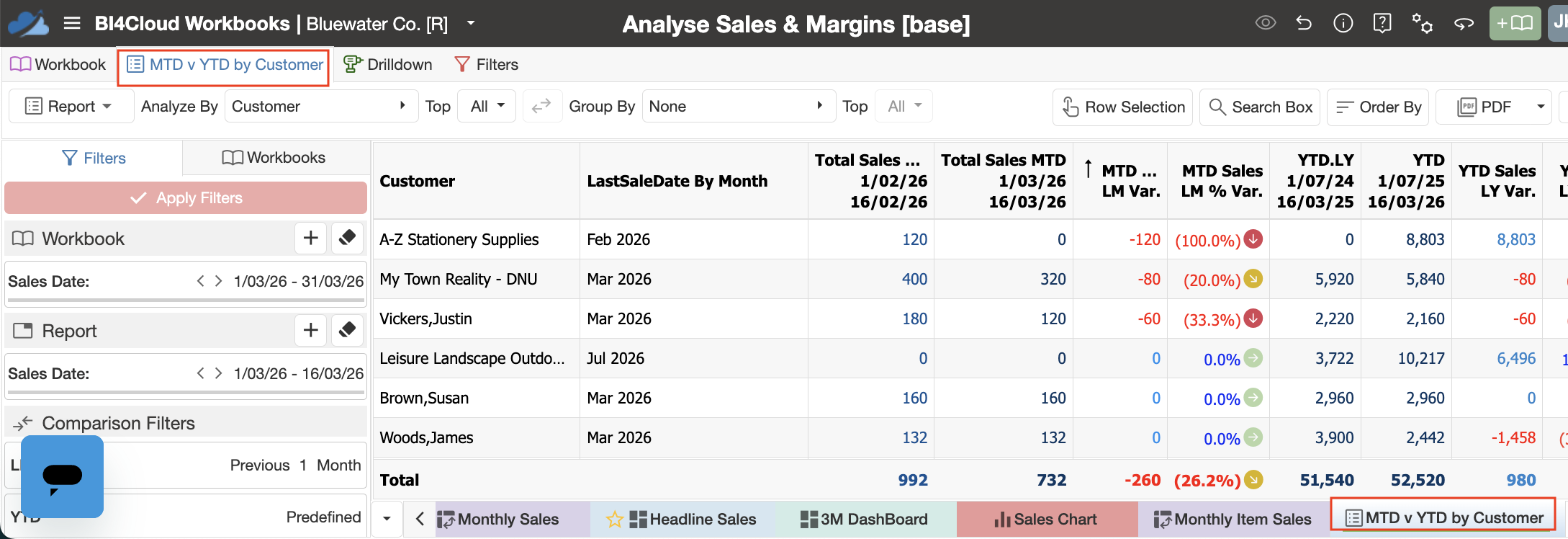1568x539 pixels.
Task: Click the green arrow indicator for Woods,James
Action: tap(1253, 437)
